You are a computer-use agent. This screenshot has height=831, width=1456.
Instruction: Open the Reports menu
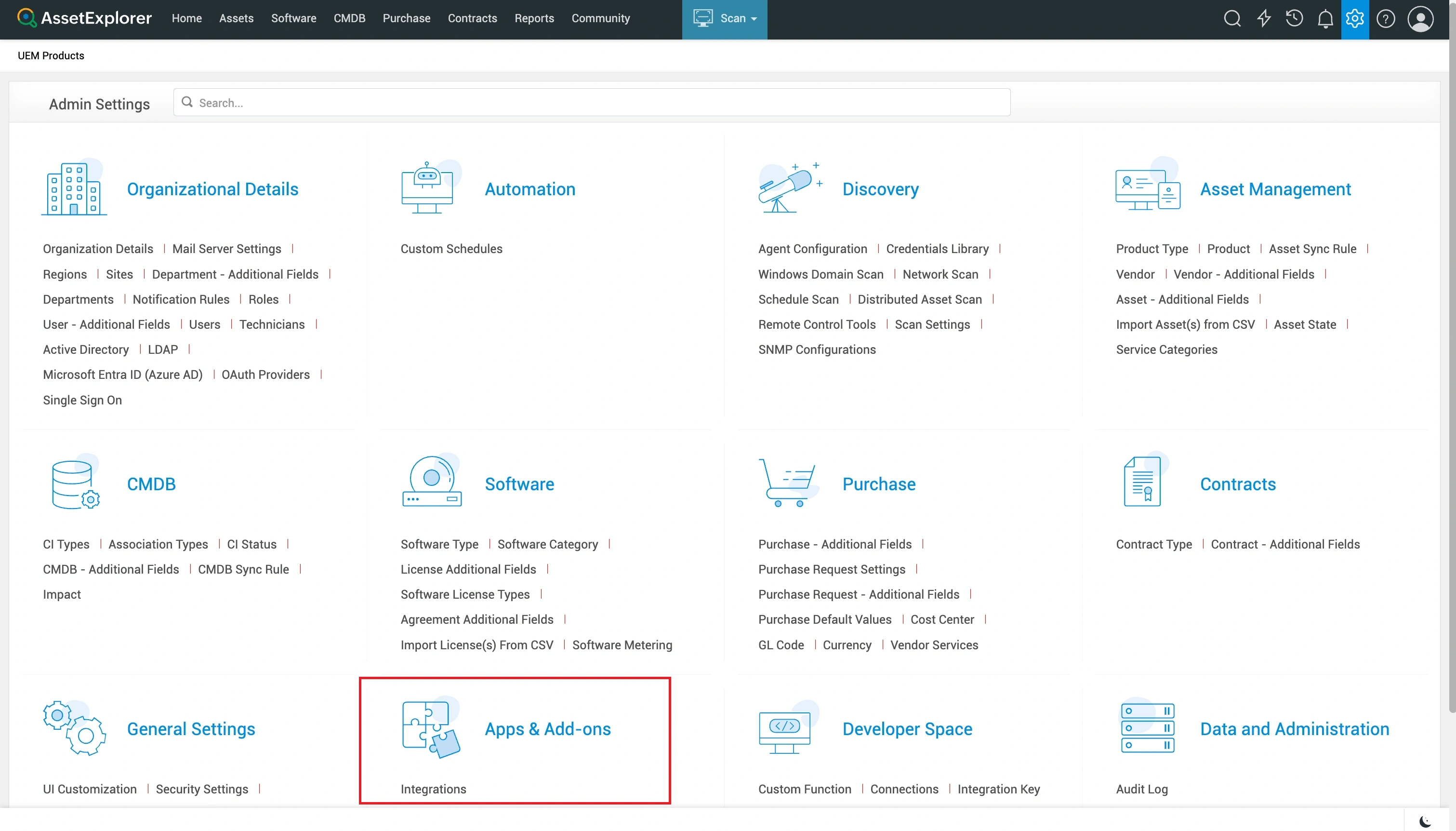coord(534,18)
